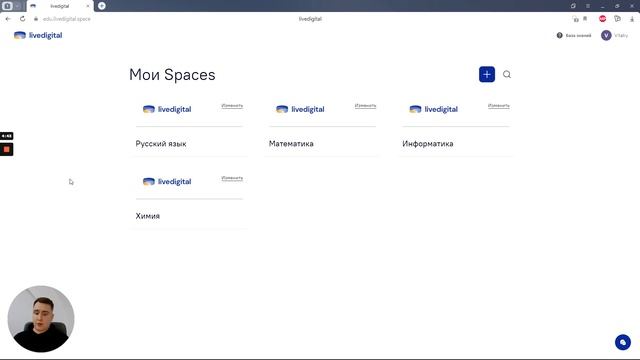640x360 pixels.
Task: Click the red adblock extension icon
Action: tap(602, 19)
